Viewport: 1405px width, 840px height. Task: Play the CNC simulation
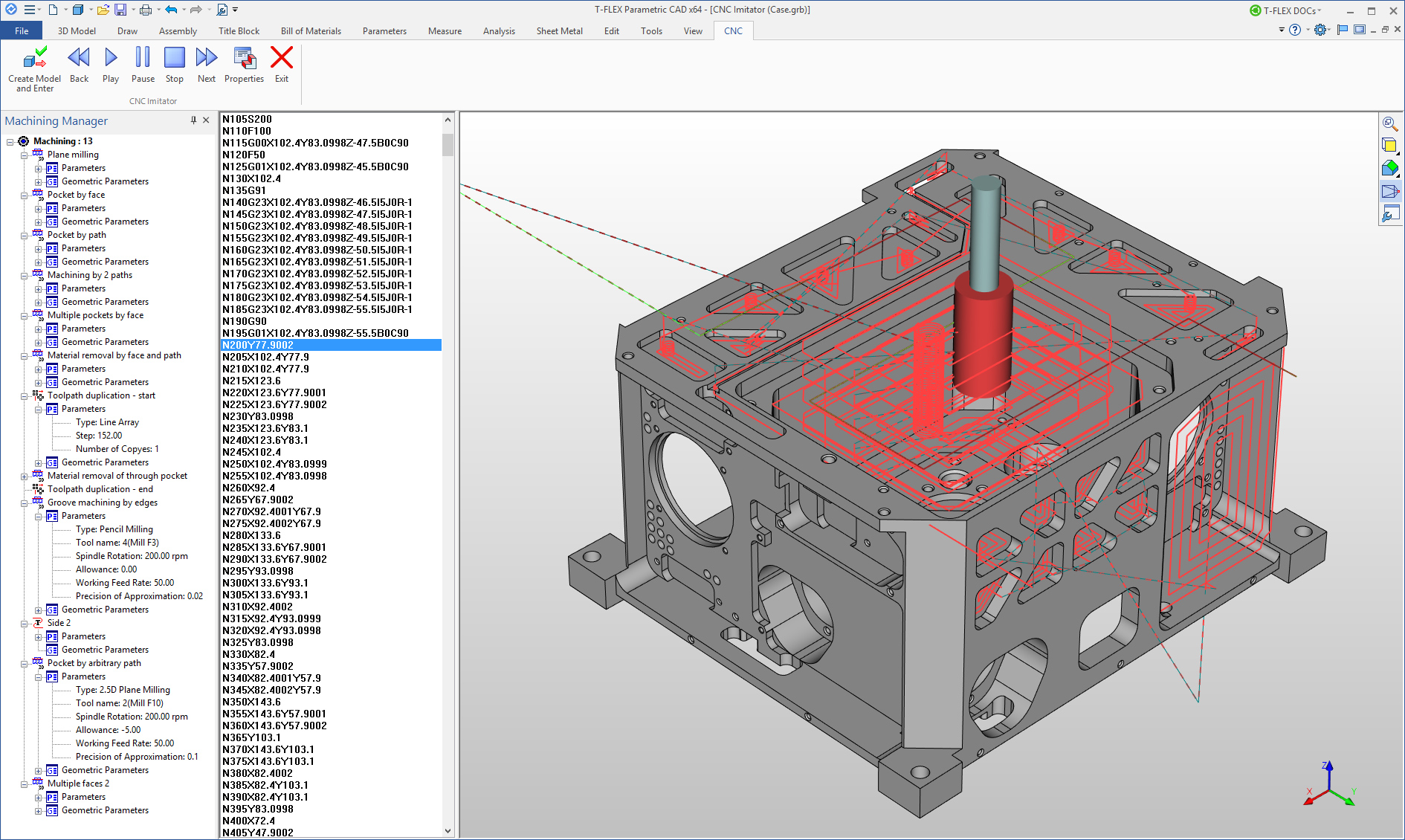tap(111, 58)
